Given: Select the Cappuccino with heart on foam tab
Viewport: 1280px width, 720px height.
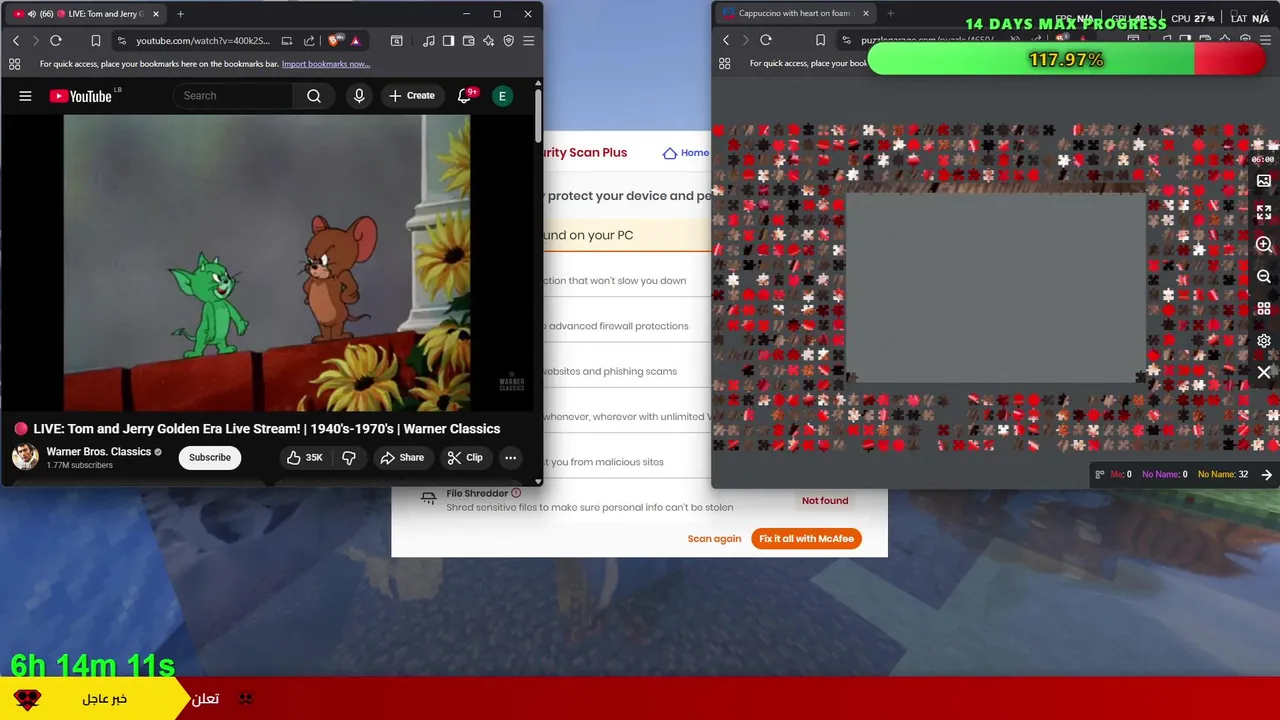Looking at the screenshot, I should (795, 13).
